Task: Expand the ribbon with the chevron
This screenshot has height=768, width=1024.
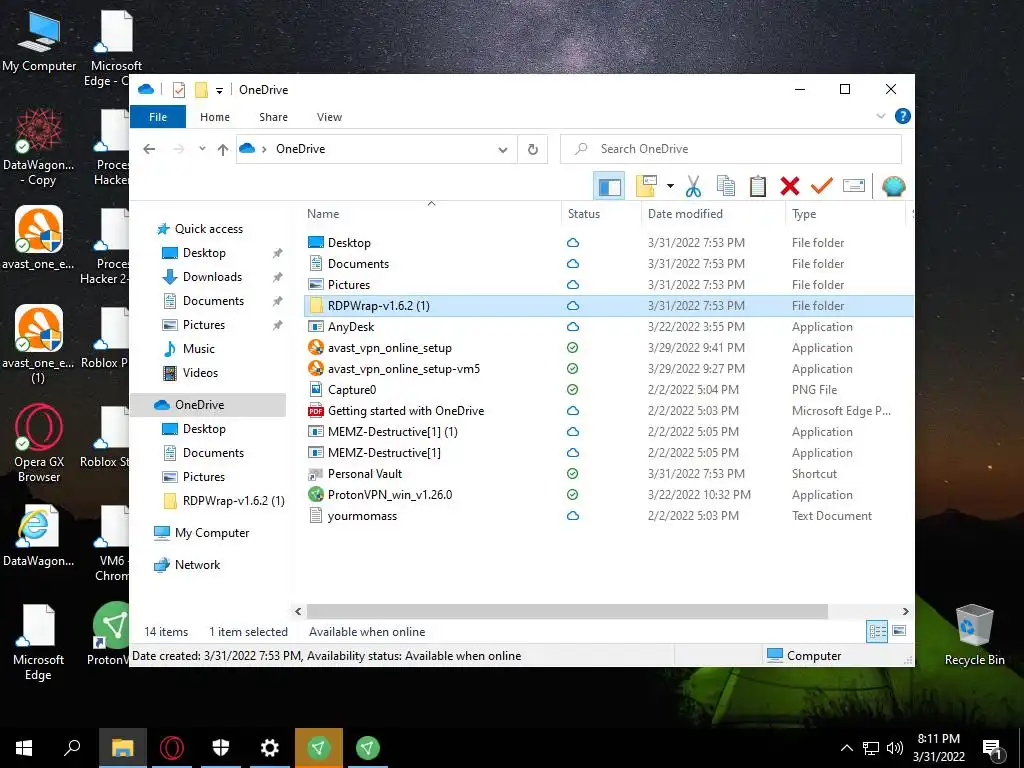Action: point(880,116)
